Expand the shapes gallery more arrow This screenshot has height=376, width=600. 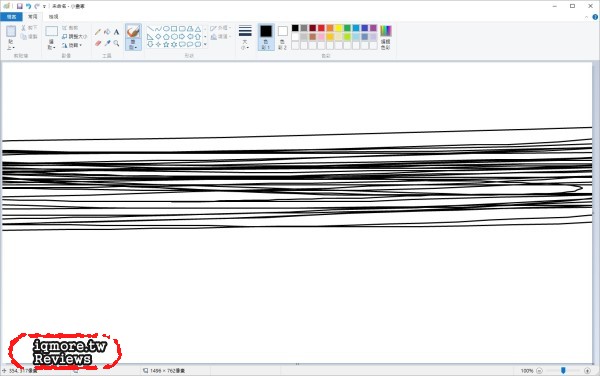click(205, 44)
